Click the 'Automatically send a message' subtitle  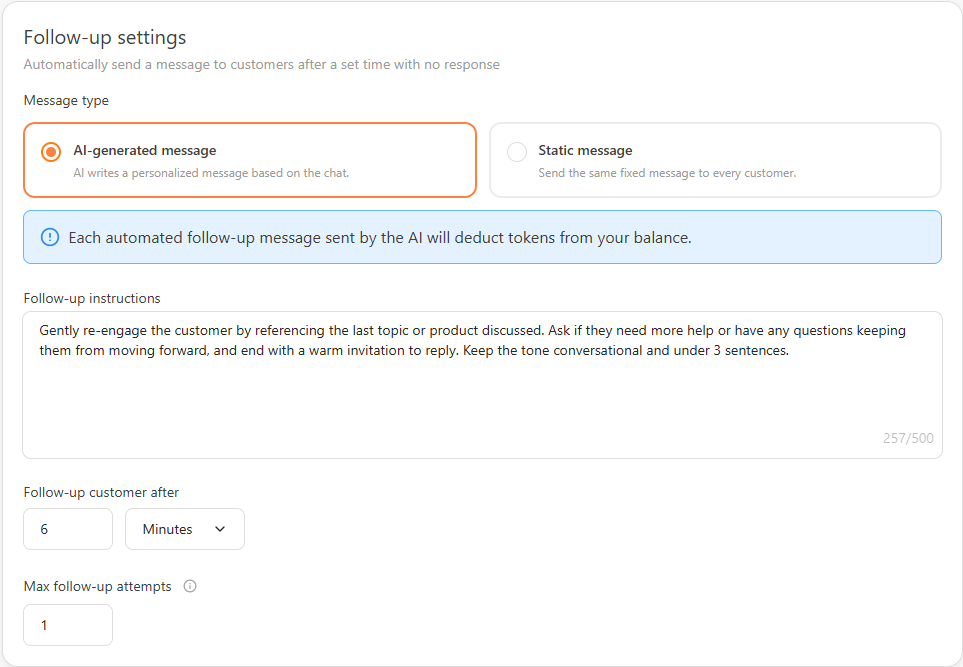click(x=262, y=64)
